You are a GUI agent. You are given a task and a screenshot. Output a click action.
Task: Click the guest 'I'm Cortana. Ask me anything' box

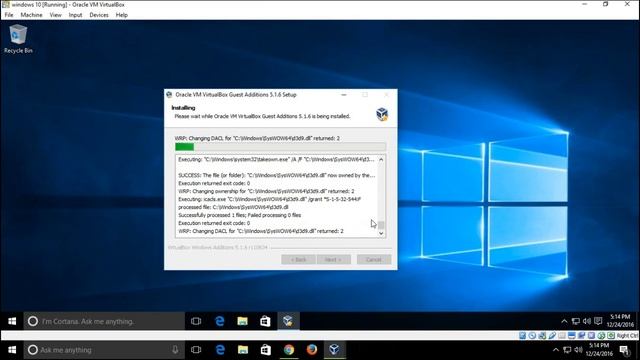click(x=104, y=321)
